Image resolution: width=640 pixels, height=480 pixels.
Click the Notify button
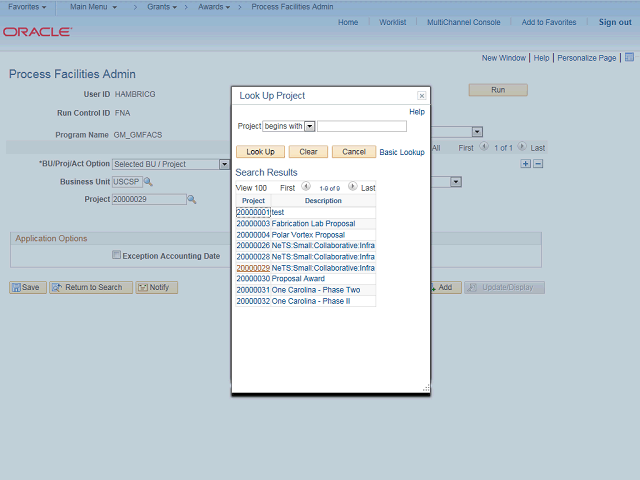tap(157, 287)
